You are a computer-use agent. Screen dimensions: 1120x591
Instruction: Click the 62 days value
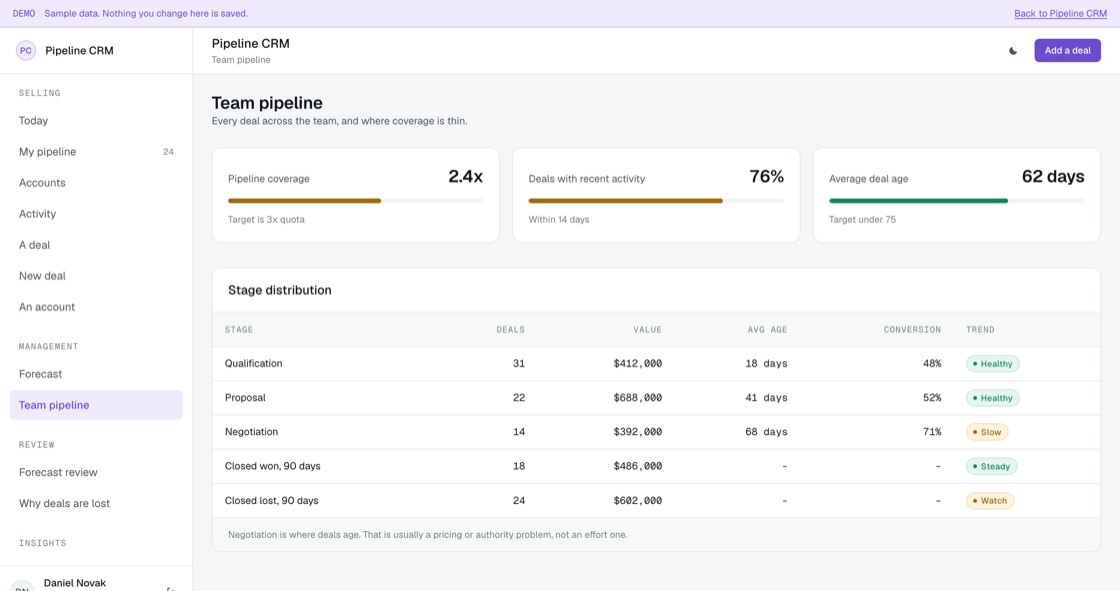[1053, 177]
